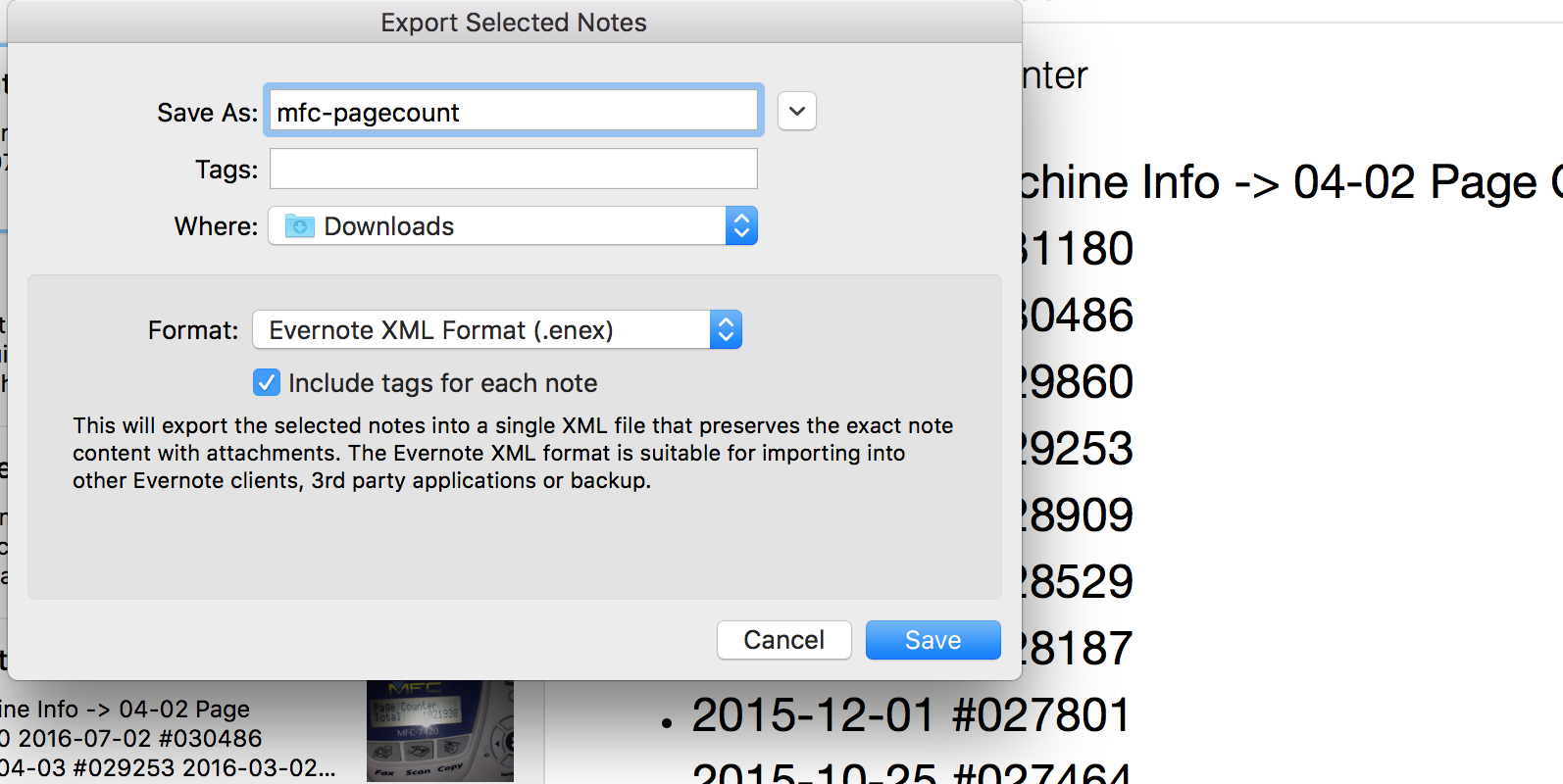Image resolution: width=1563 pixels, height=784 pixels.
Task: Toggle Include tags for each note
Action: (x=266, y=382)
